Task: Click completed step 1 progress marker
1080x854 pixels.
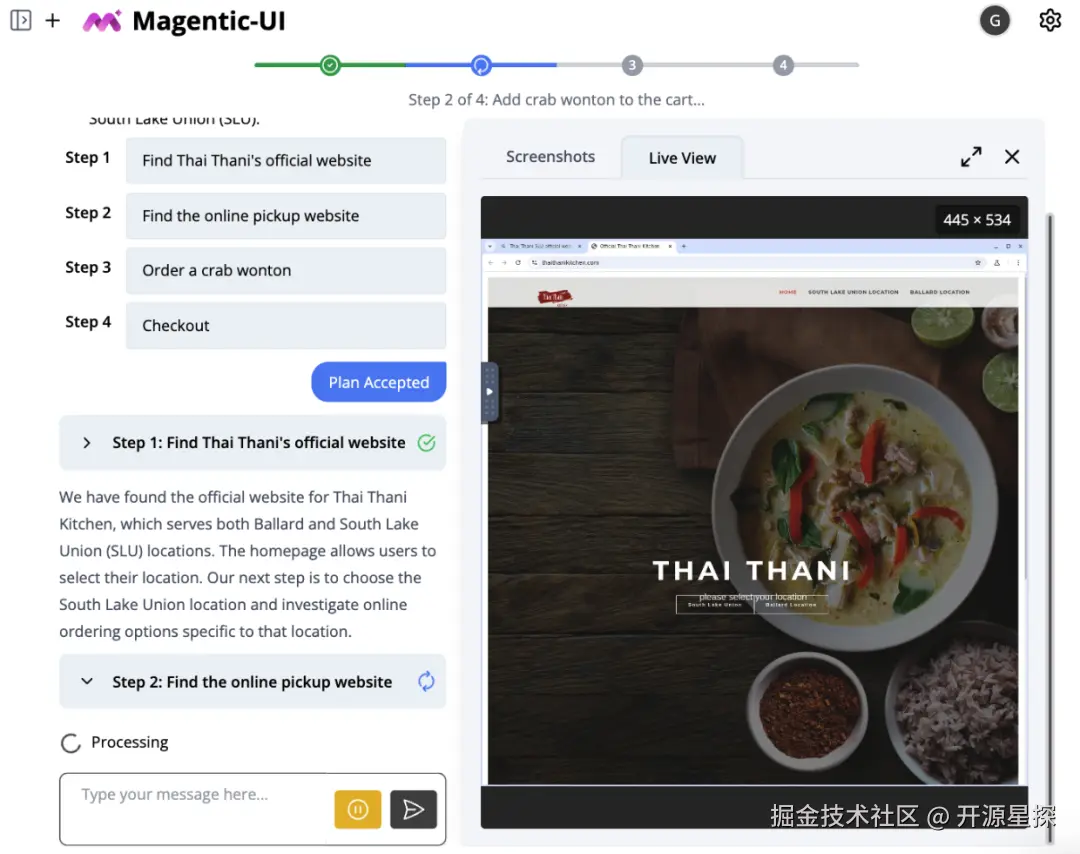Action: (330, 65)
